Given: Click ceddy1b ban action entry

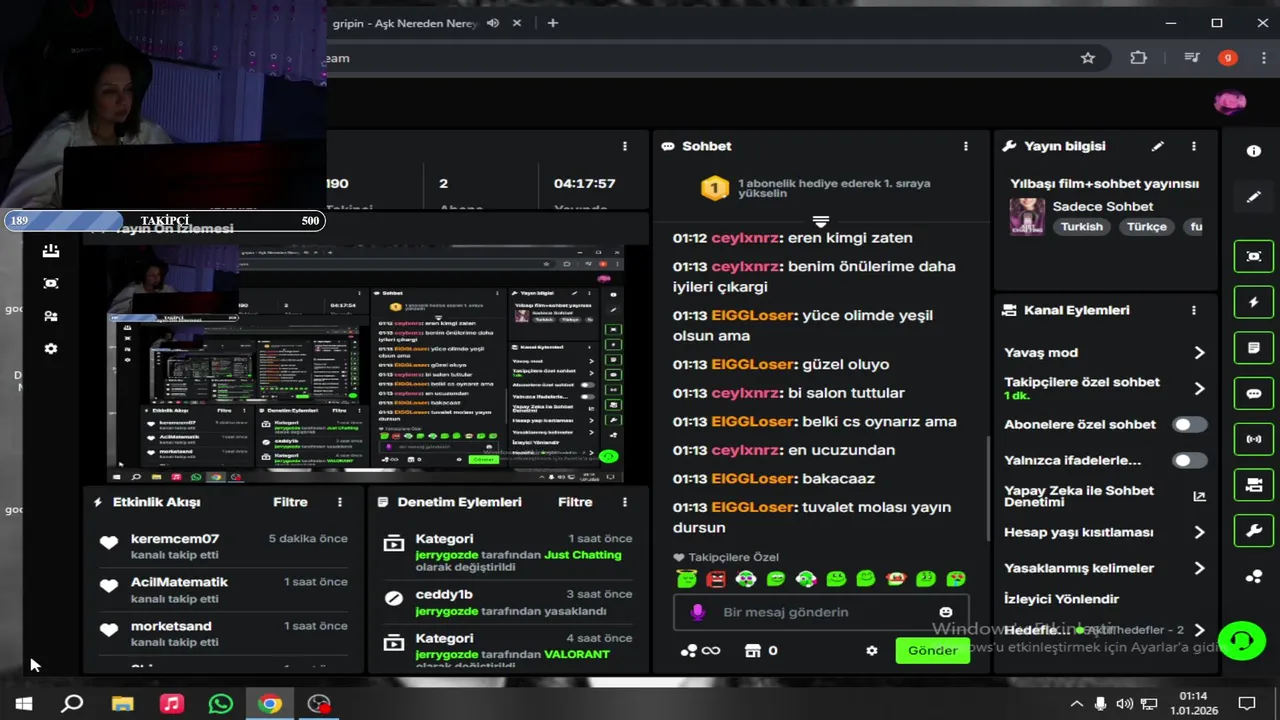Looking at the screenshot, I should click(508, 602).
